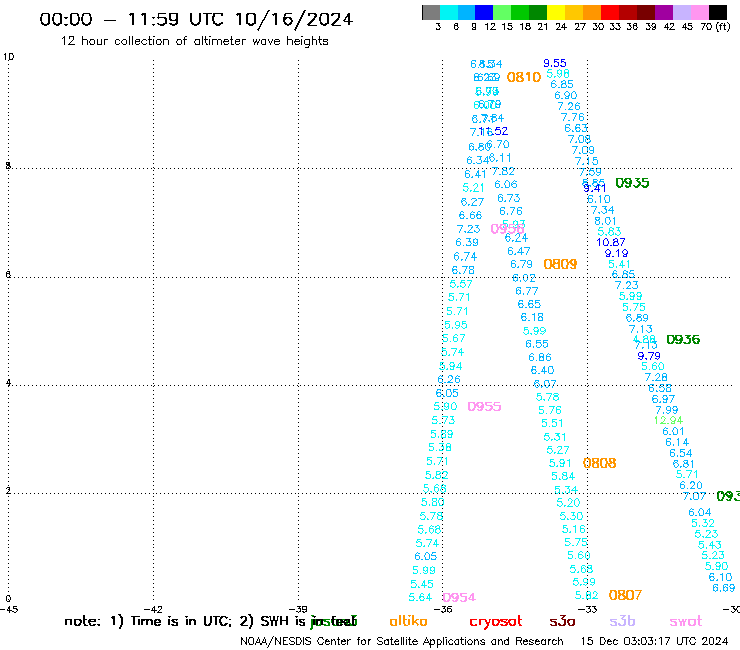Click the altika satellite legend label
This screenshot has width=740, height=650.
coord(408,621)
